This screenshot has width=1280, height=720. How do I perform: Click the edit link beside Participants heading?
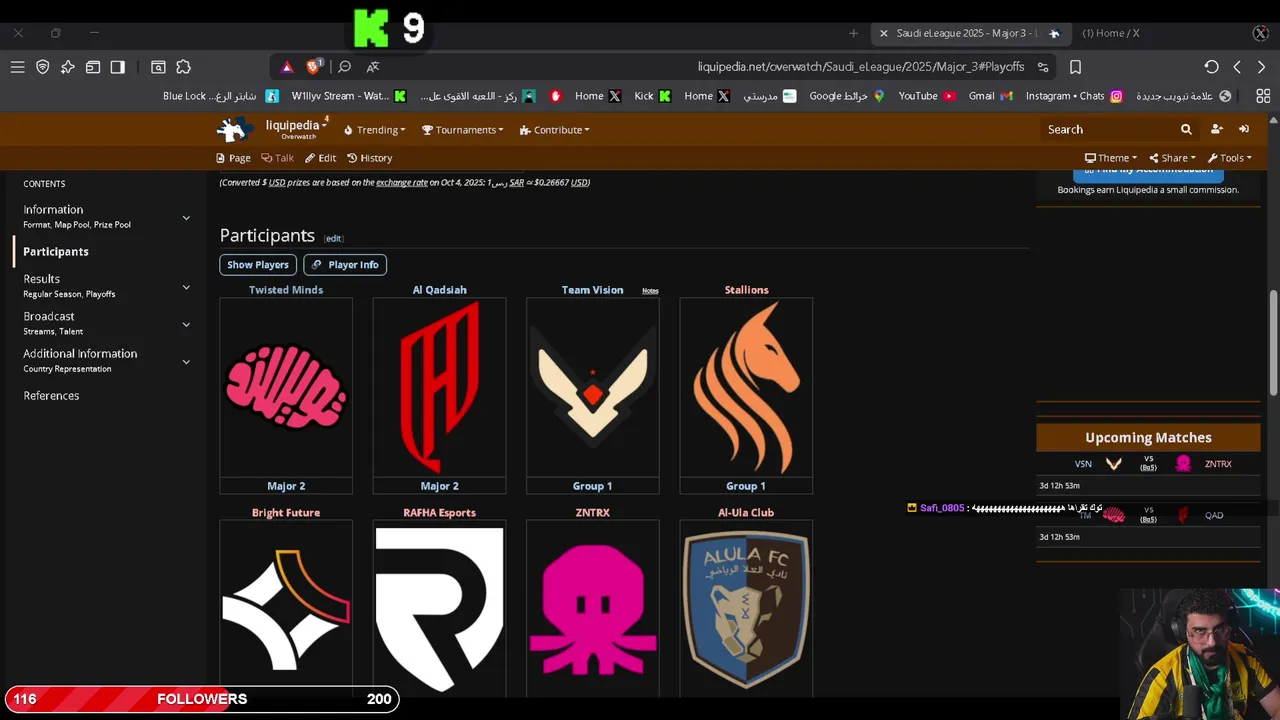click(333, 238)
